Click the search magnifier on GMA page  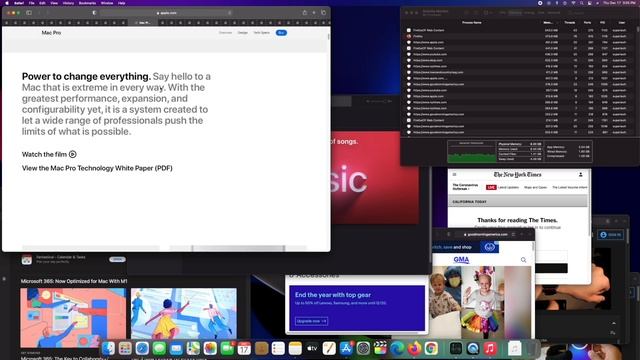tap(523, 260)
